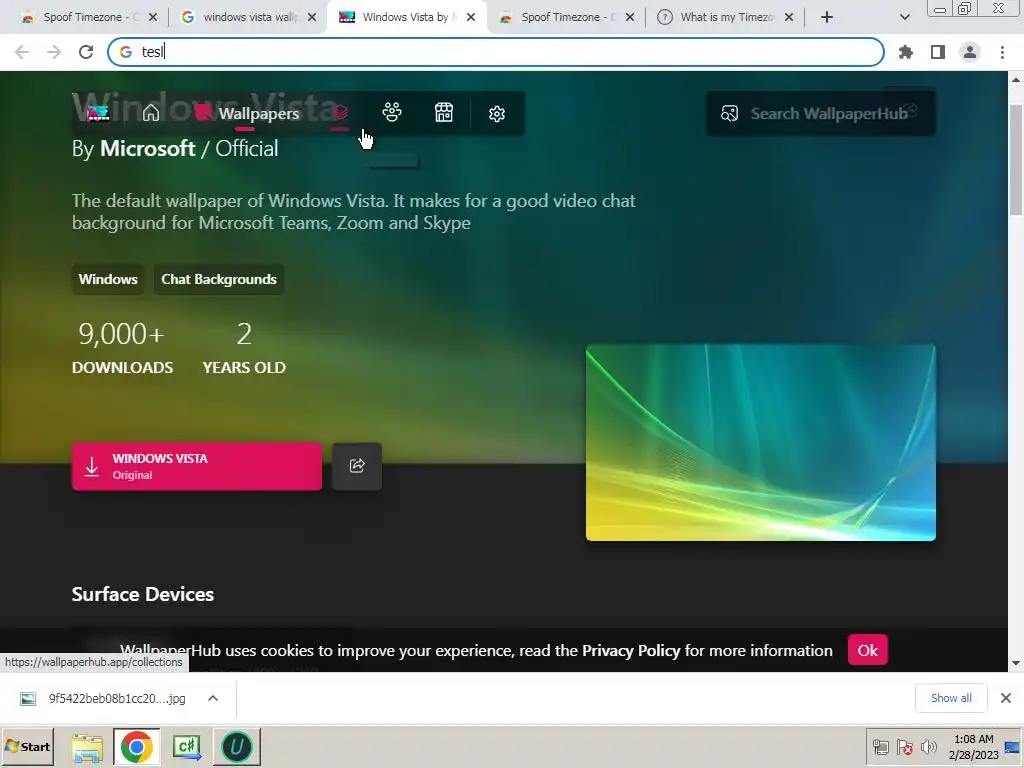Image resolution: width=1024 pixels, height=768 pixels.
Task: Open the community people icon
Action: pyautogui.click(x=392, y=113)
